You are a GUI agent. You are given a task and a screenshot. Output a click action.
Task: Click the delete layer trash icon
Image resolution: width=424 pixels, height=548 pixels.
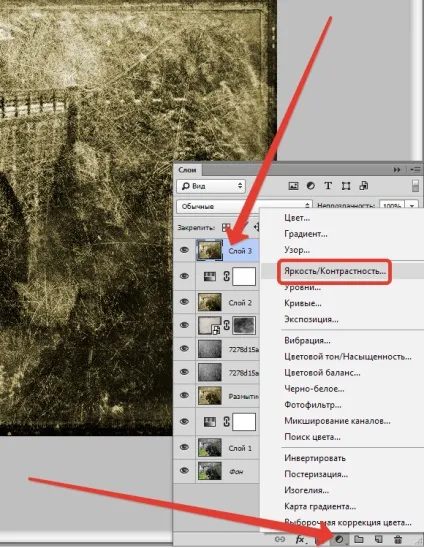click(398, 539)
